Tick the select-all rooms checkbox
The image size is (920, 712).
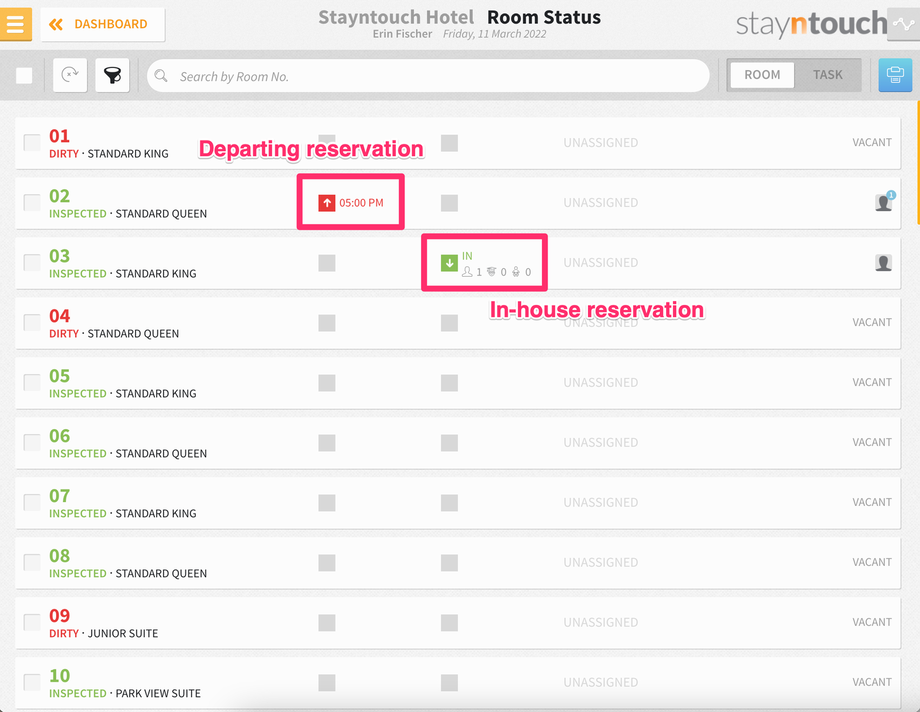pyautogui.click(x=24, y=75)
